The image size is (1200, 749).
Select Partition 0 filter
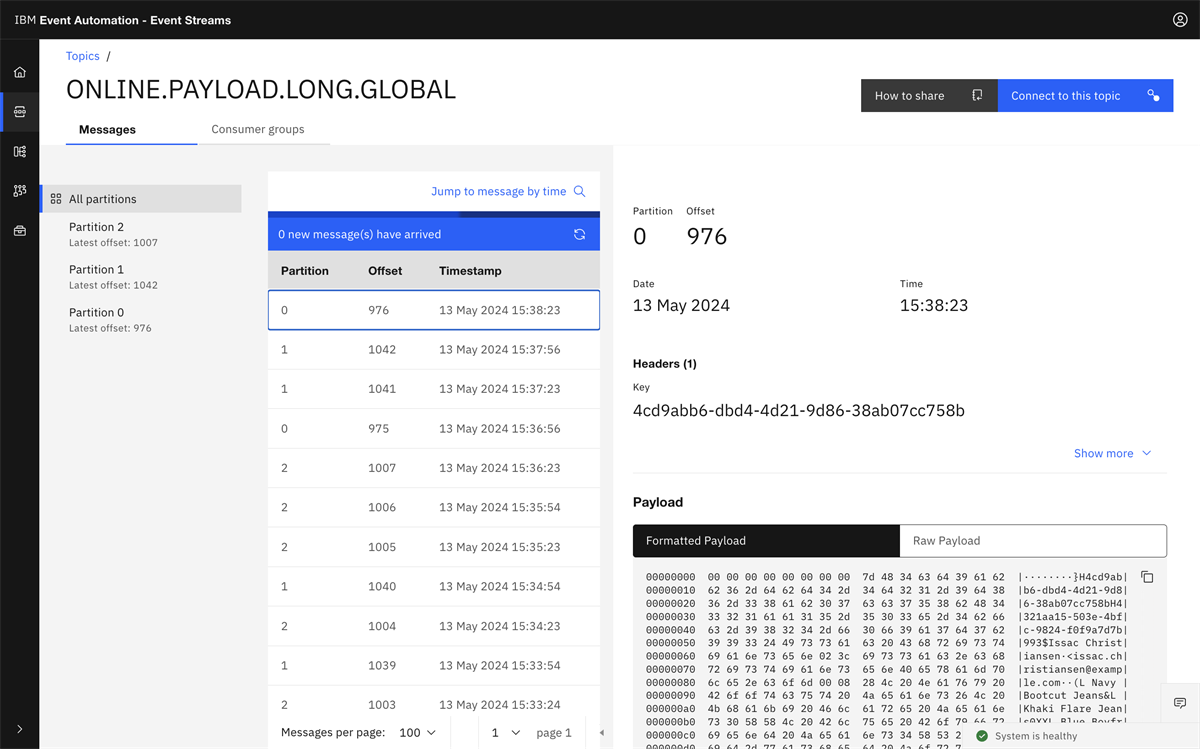141,320
